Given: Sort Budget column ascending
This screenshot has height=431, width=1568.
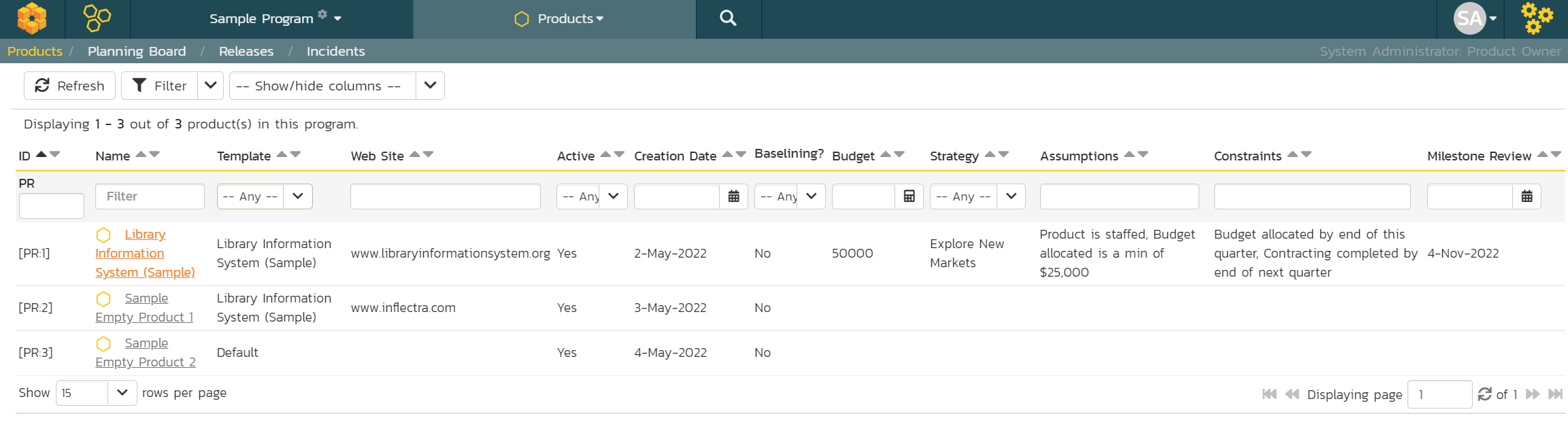Looking at the screenshot, I should click(885, 154).
